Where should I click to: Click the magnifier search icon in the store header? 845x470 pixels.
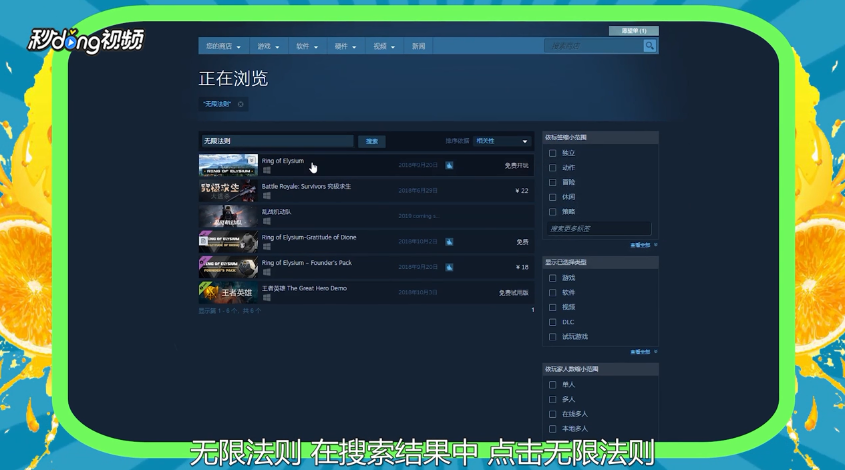click(x=650, y=46)
